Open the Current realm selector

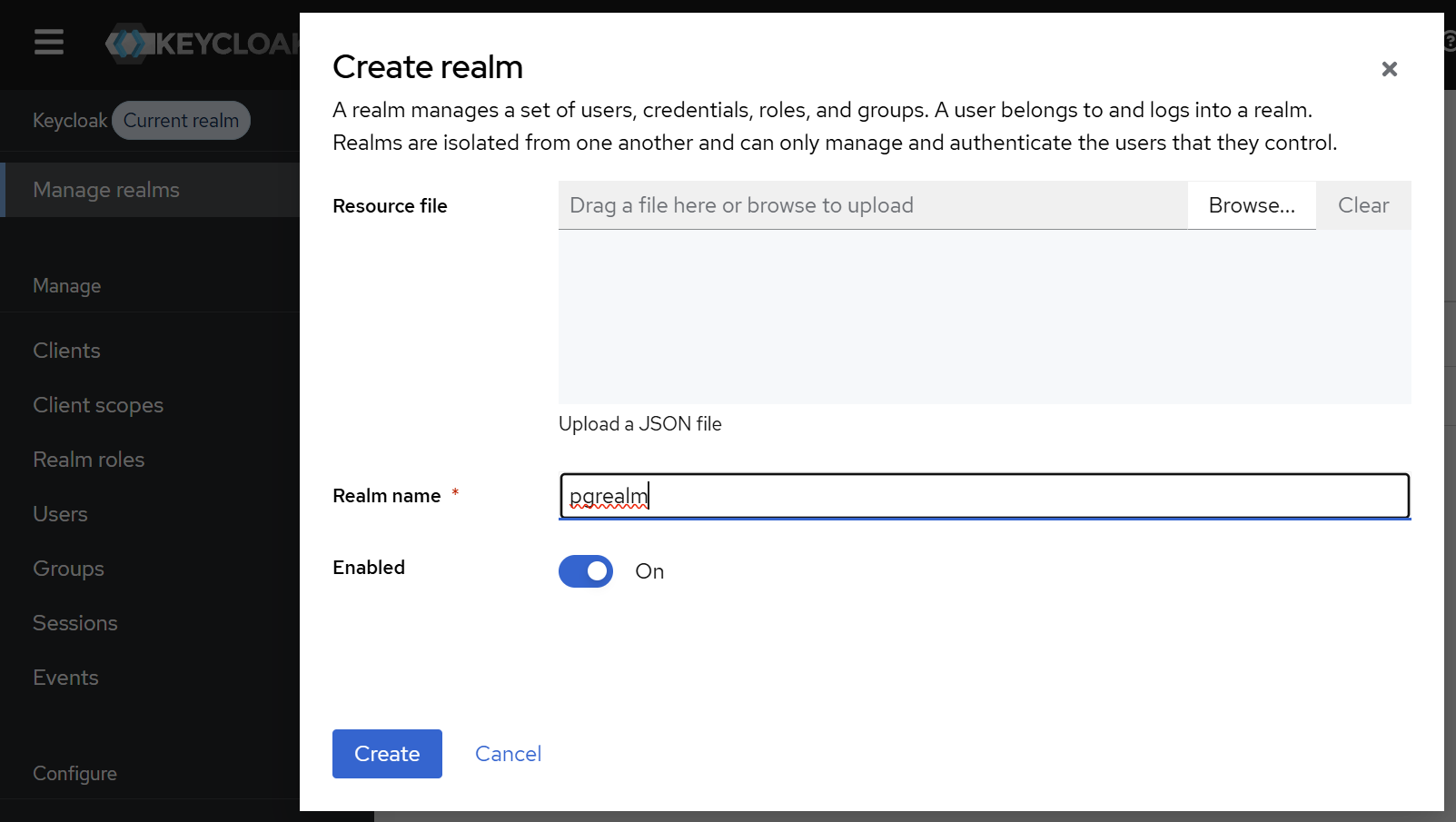181,120
